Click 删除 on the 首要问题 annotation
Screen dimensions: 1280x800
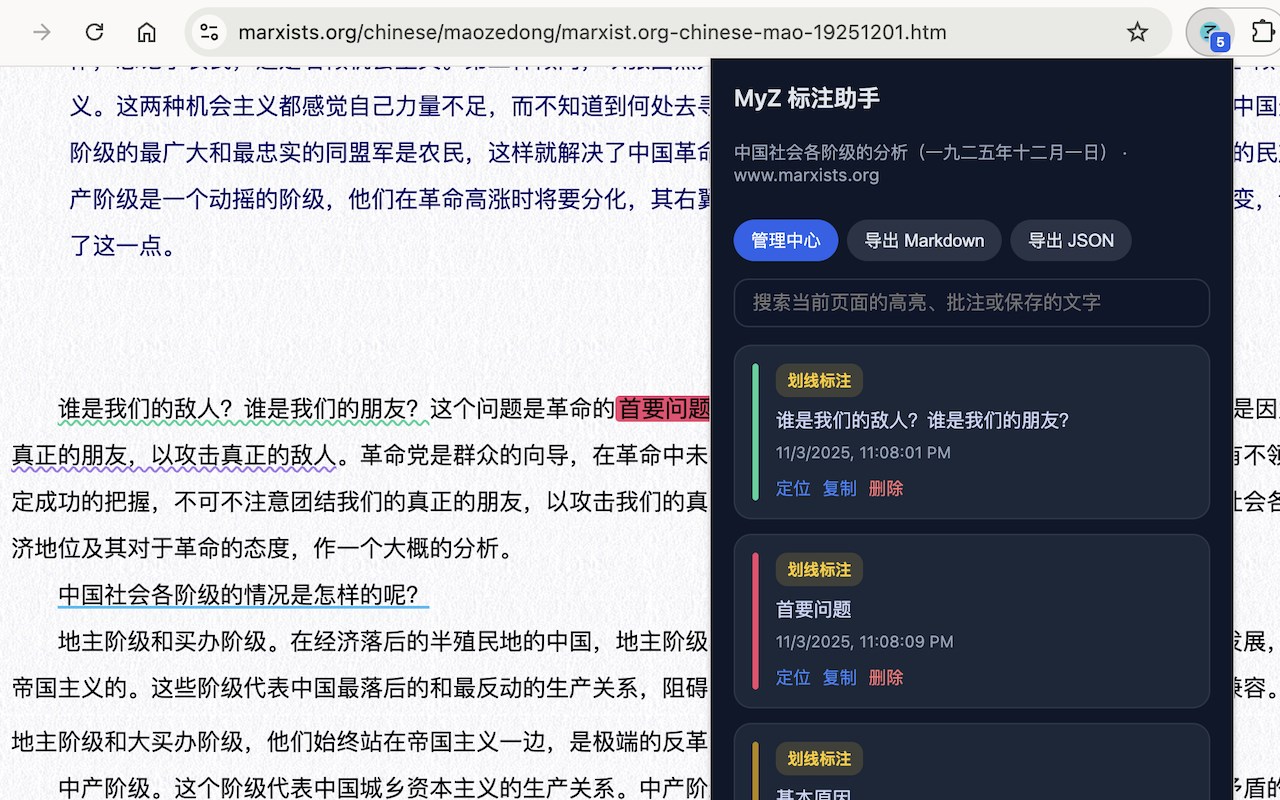tap(886, 677)
